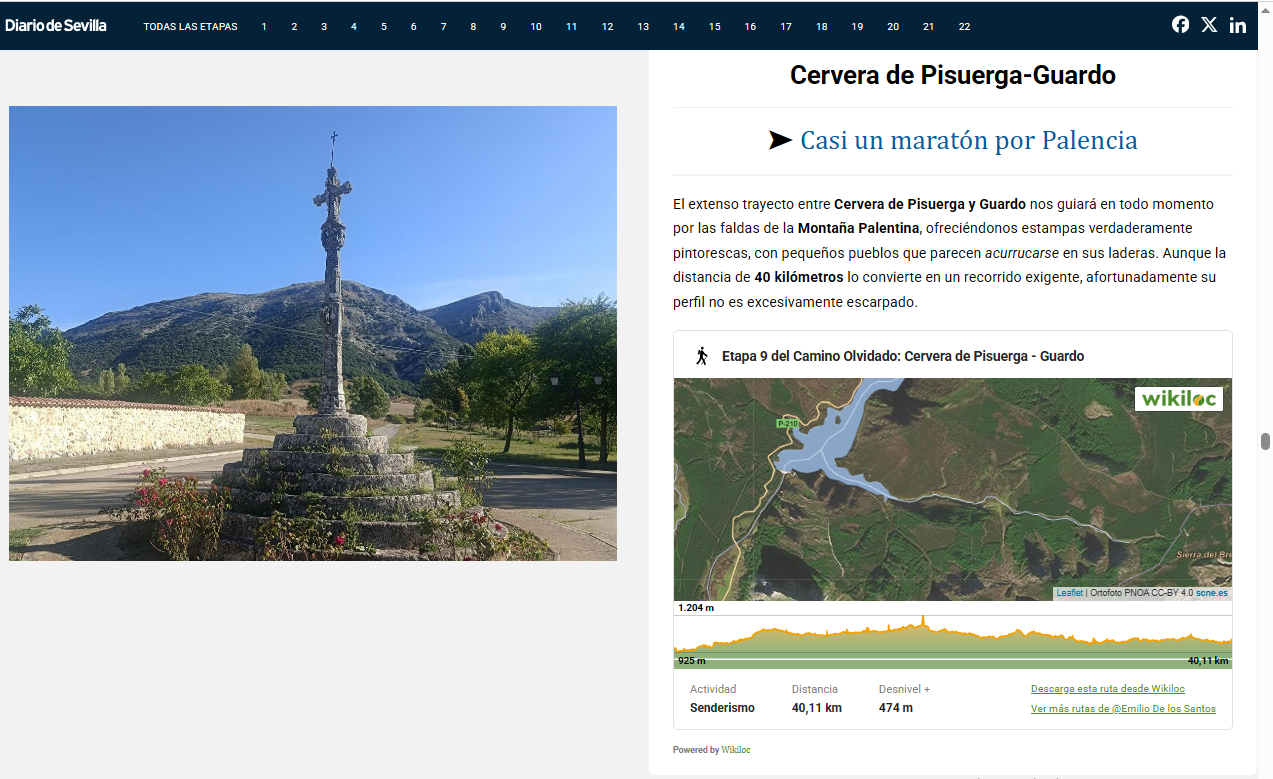Click the Leaflet attribution link
This screenshot has width=1273, height=779.
coord(1069,593)
